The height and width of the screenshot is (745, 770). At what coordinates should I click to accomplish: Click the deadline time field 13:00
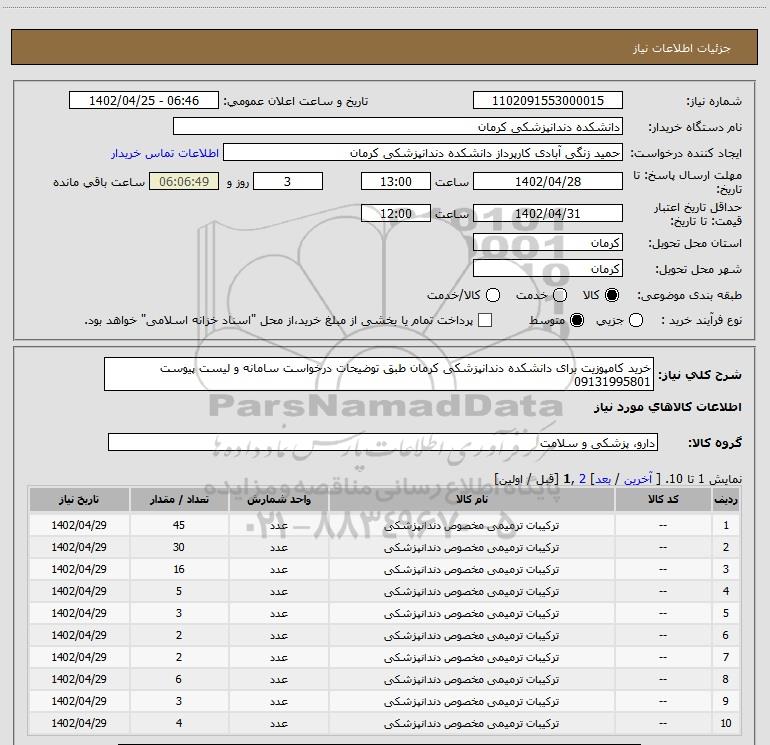396,181
